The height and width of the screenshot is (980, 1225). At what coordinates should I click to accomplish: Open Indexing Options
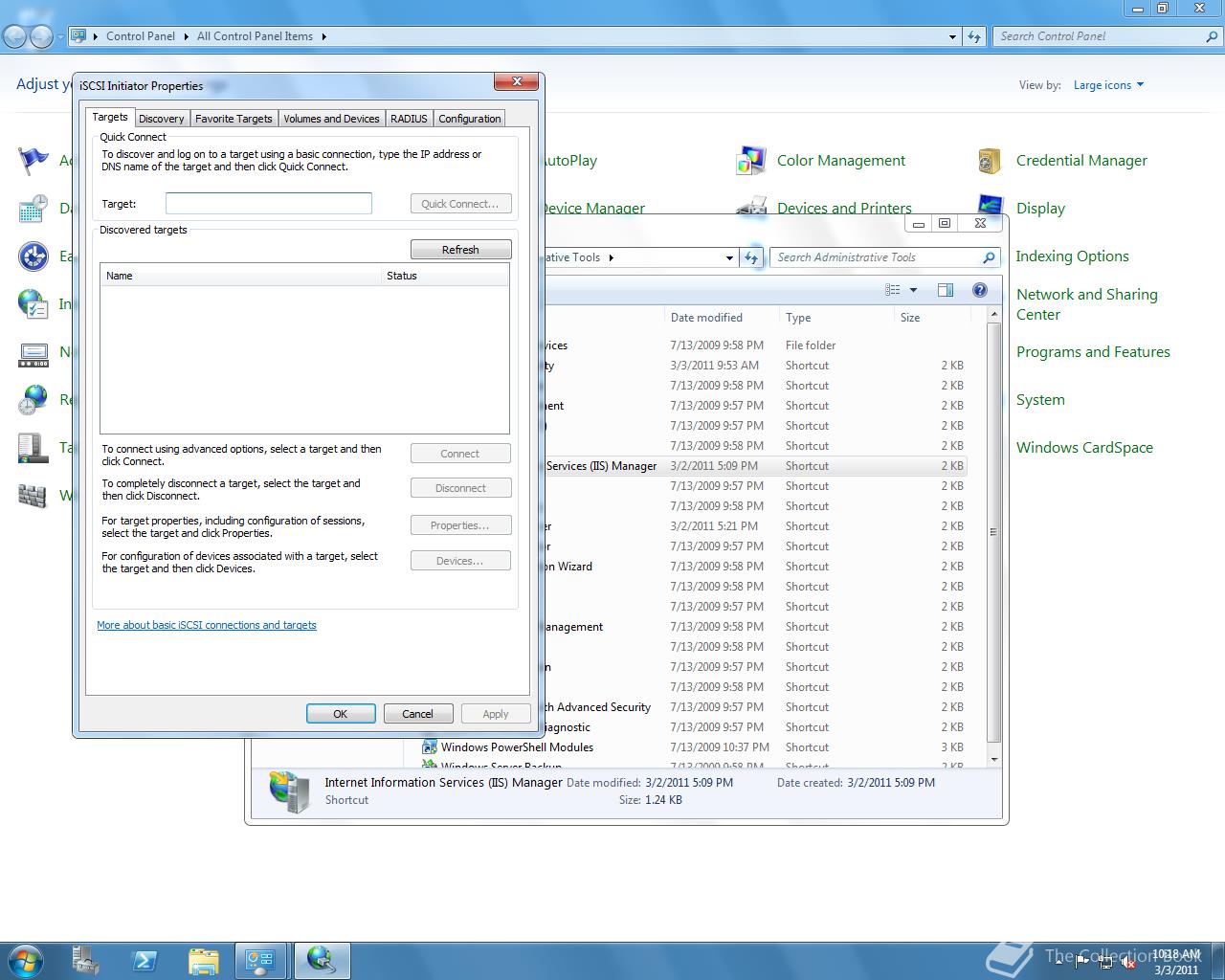point(1072,256)
